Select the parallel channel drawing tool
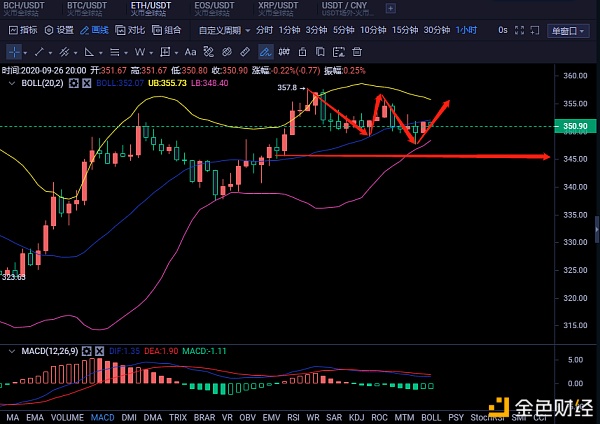 click(64, 52)
